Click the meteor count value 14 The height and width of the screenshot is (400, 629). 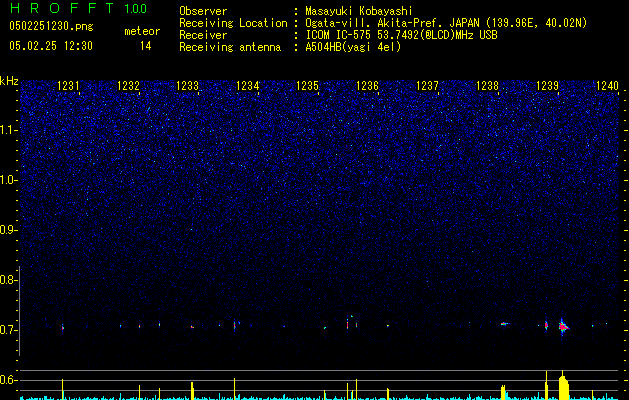[145, 46]
